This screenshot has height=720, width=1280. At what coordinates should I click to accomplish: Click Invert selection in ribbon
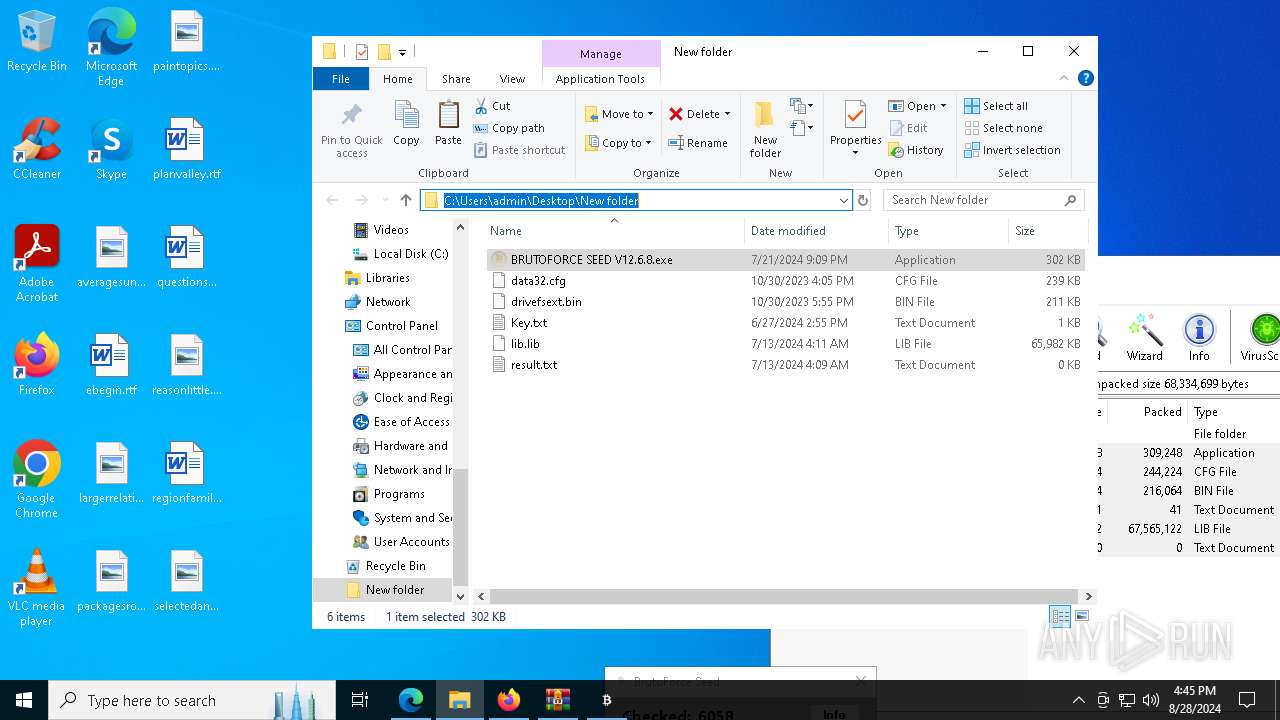tap(1012, 150)
